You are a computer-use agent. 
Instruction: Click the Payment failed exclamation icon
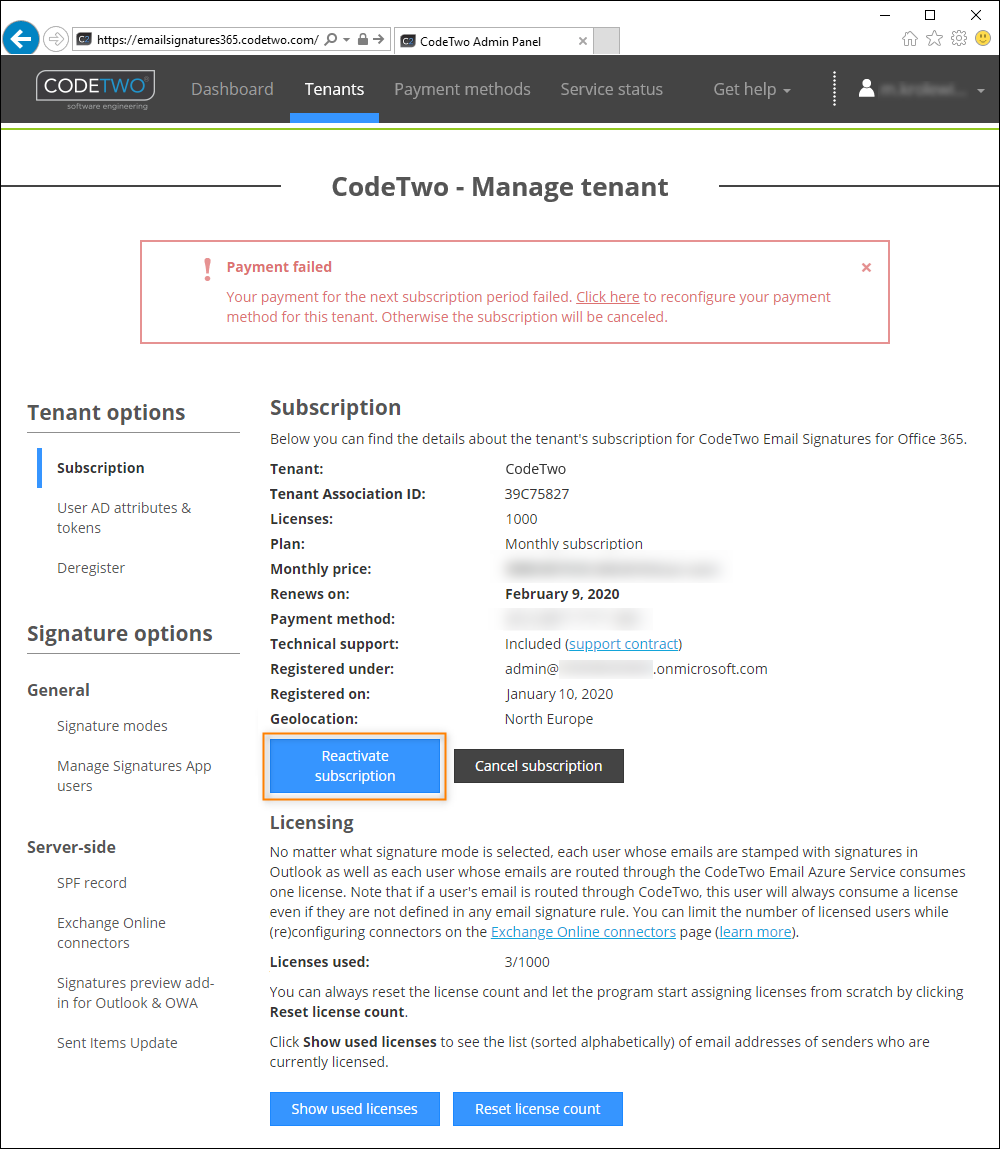[207, 269]
